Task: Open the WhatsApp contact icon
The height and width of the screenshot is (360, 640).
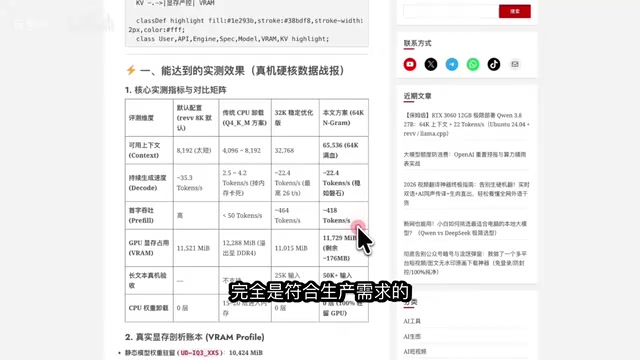Action: [473, 64]
